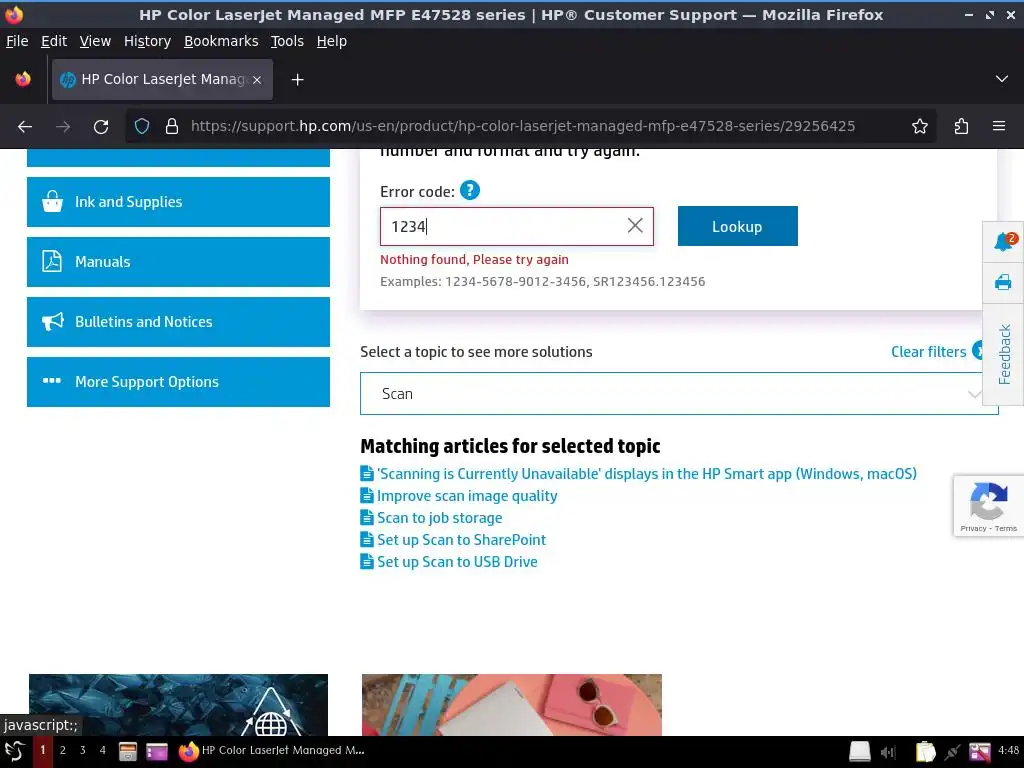Click the purple terminal icon in taskbar
The height and width of the screenshot is (768, 1024).
(x=157, y=752)
